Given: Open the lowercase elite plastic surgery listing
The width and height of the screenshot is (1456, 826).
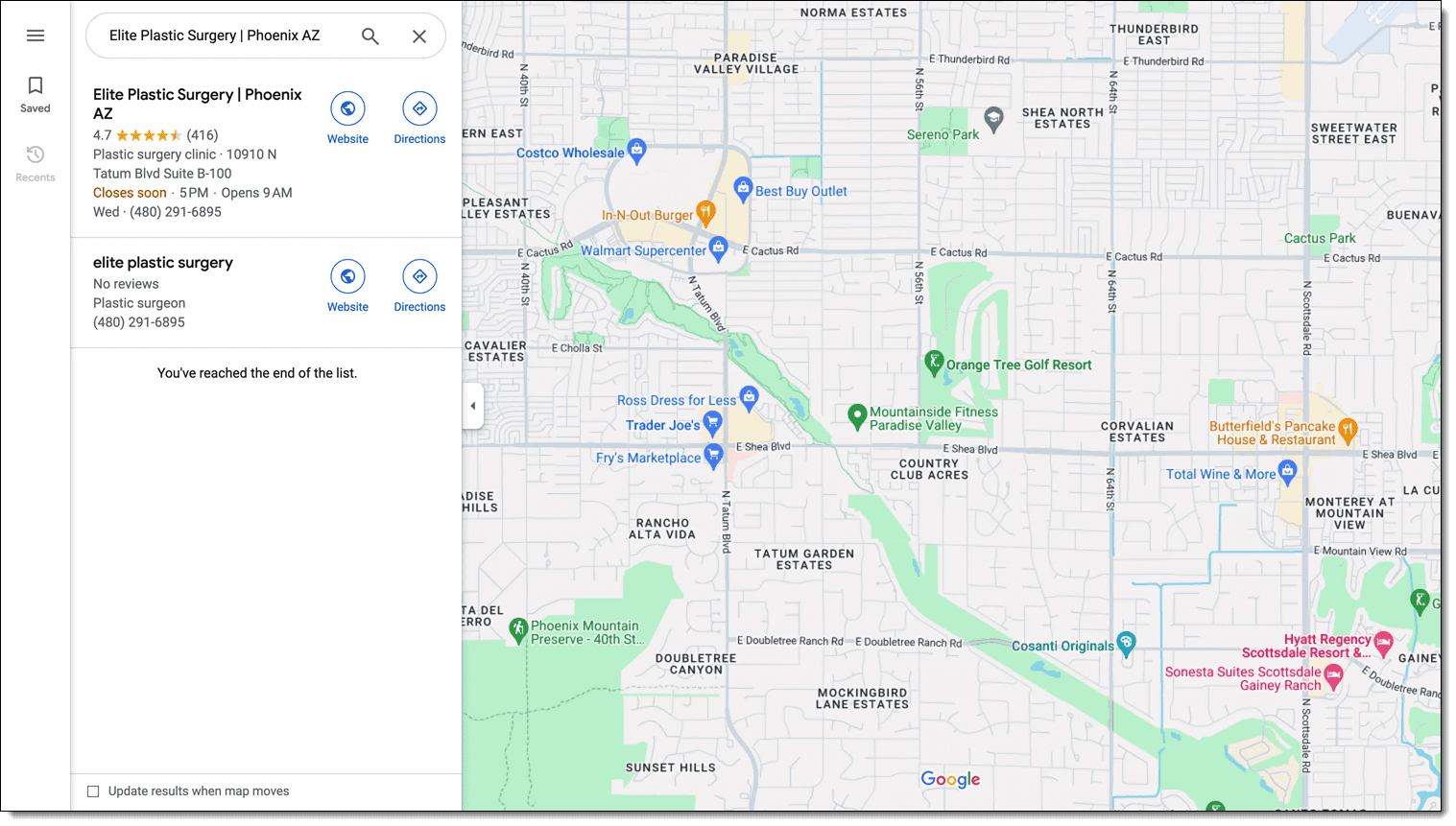Looking at the screenshot, I should (x=163, y=263).
